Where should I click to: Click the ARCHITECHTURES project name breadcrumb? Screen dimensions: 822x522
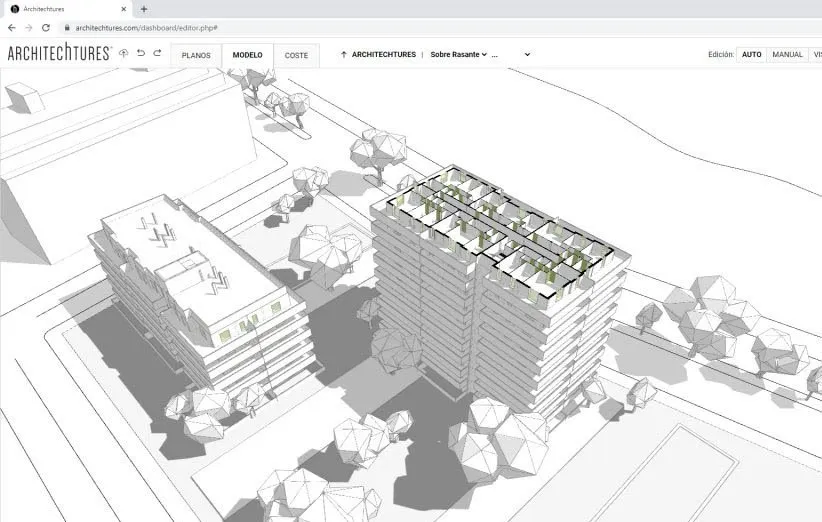(384, 55)
